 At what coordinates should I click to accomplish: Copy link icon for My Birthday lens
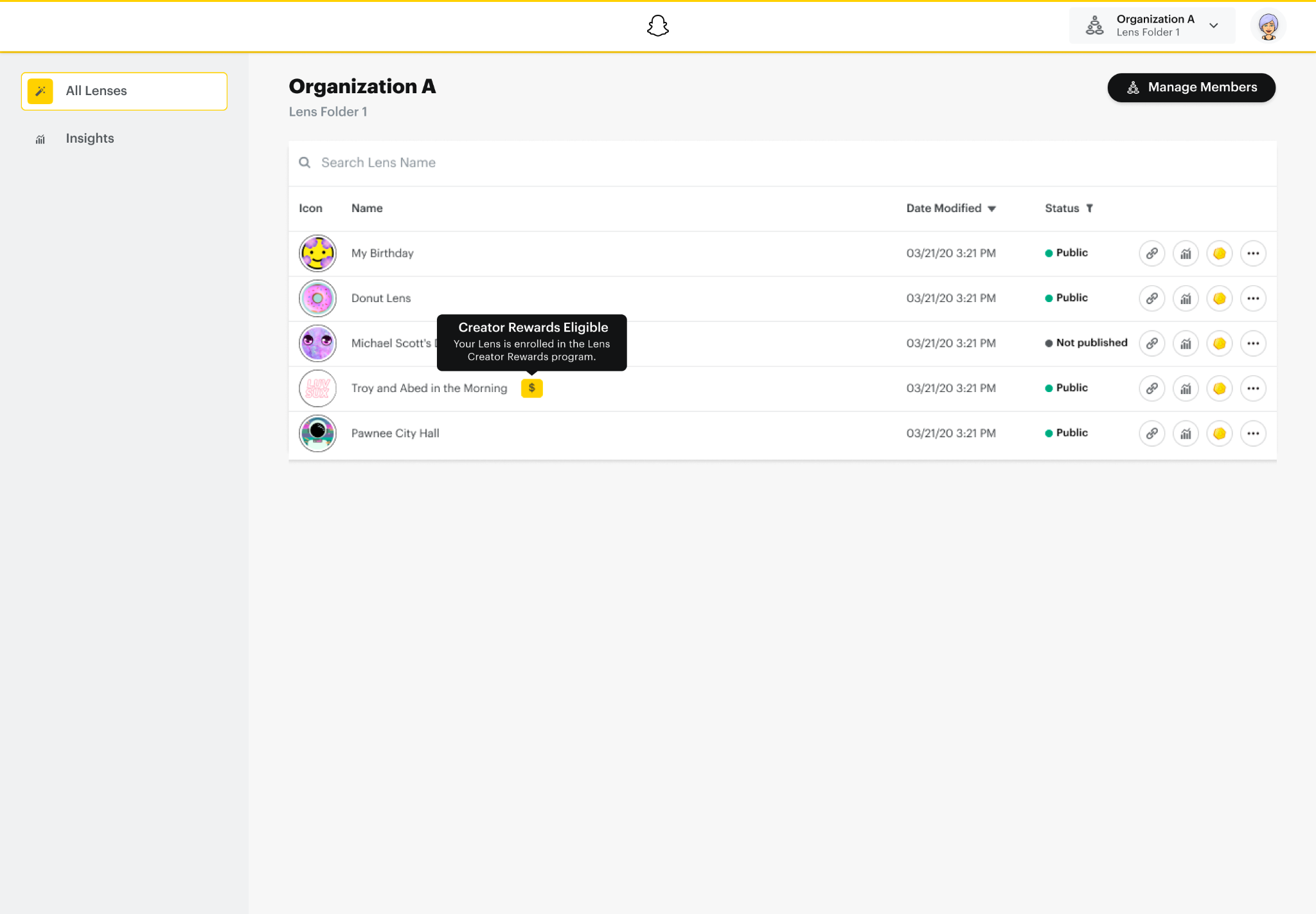[x=1151, y=253]
